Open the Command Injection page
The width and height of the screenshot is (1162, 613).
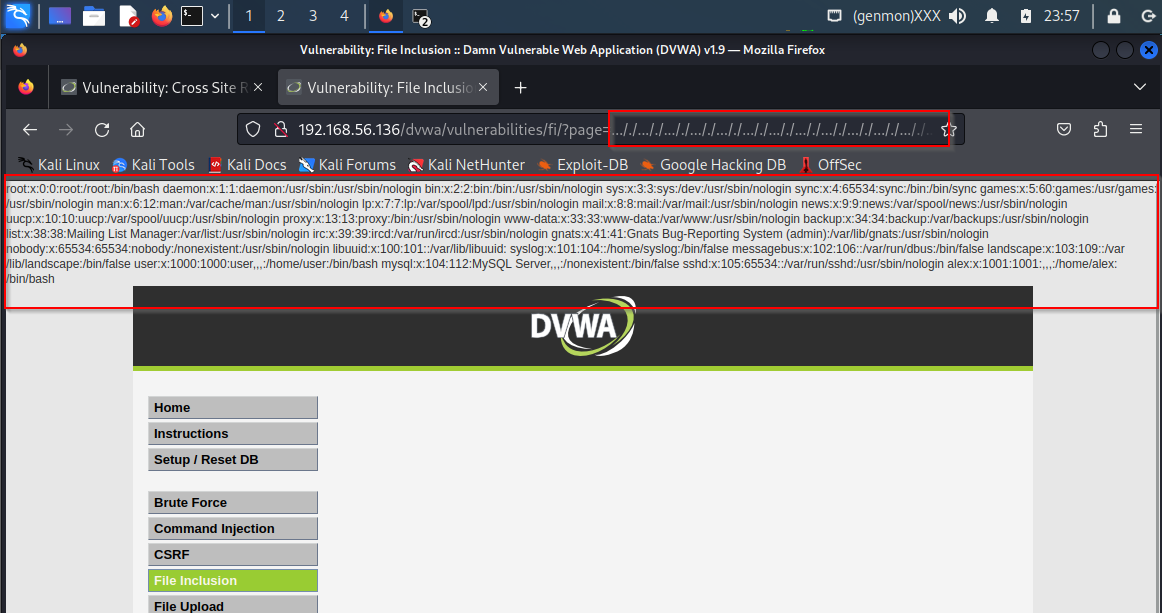tap(233, 528)
